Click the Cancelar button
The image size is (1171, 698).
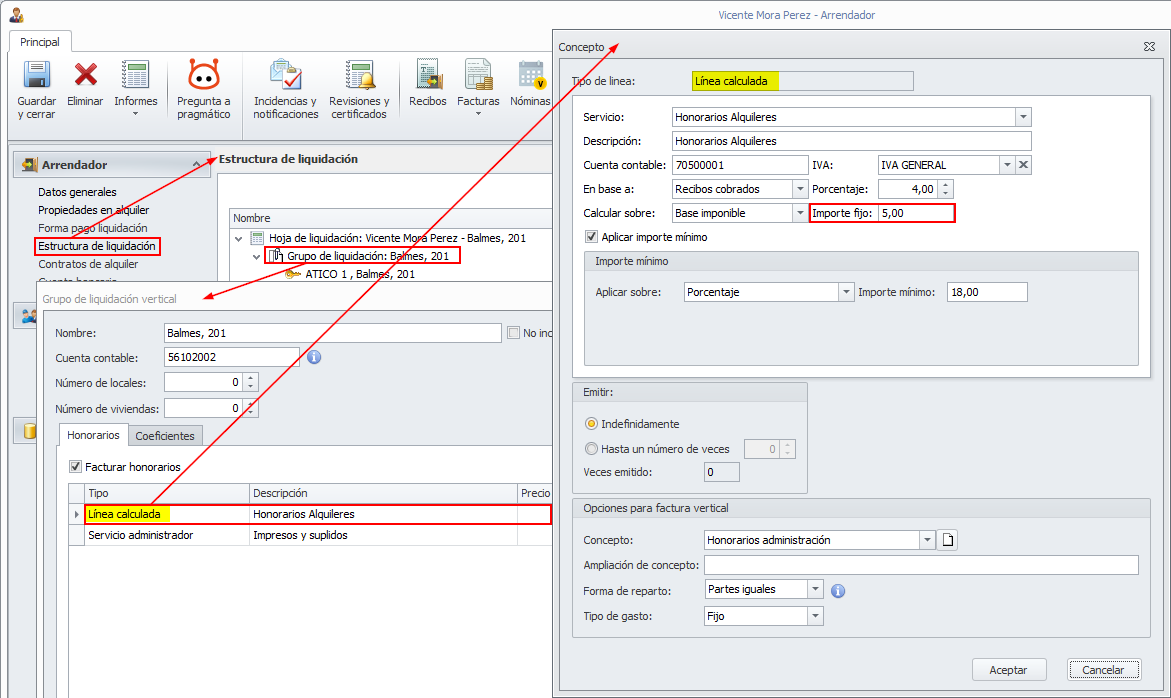click(x=1103, y=670)
